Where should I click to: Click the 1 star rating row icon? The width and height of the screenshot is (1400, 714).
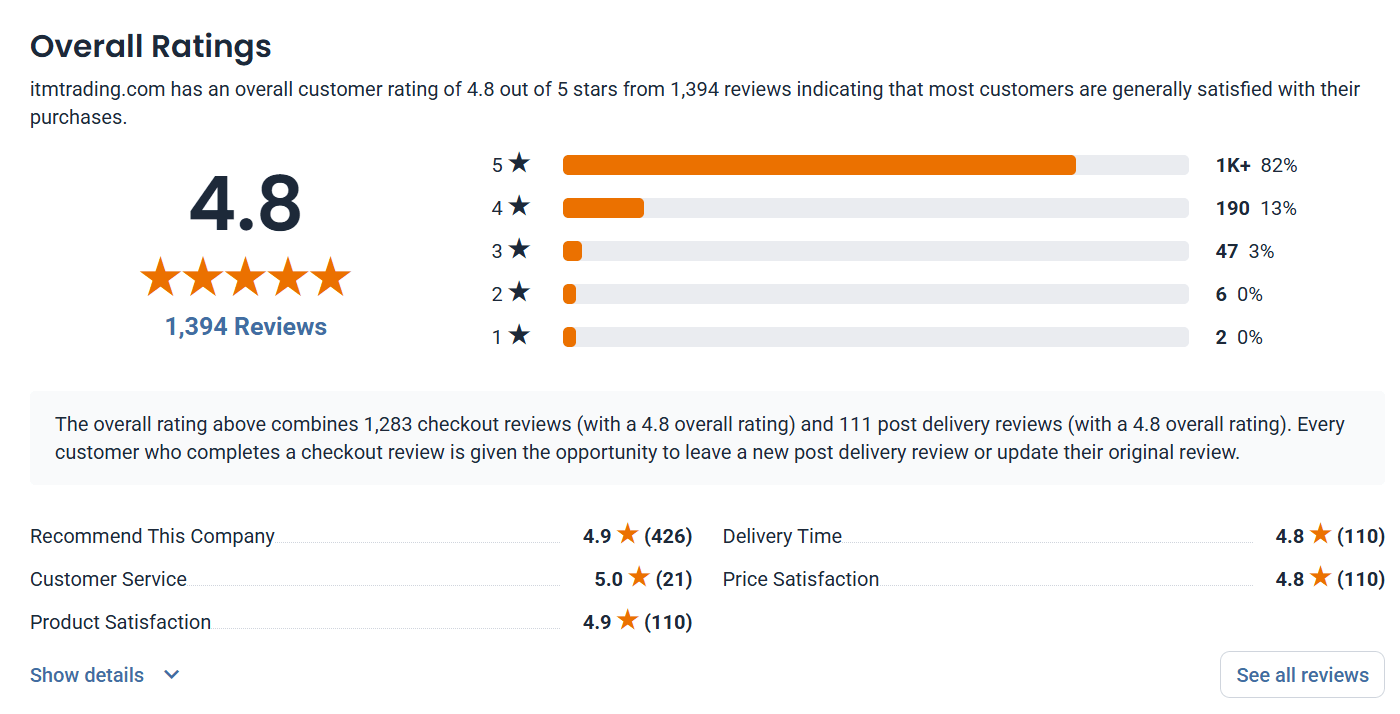click(x=518, y=335)
